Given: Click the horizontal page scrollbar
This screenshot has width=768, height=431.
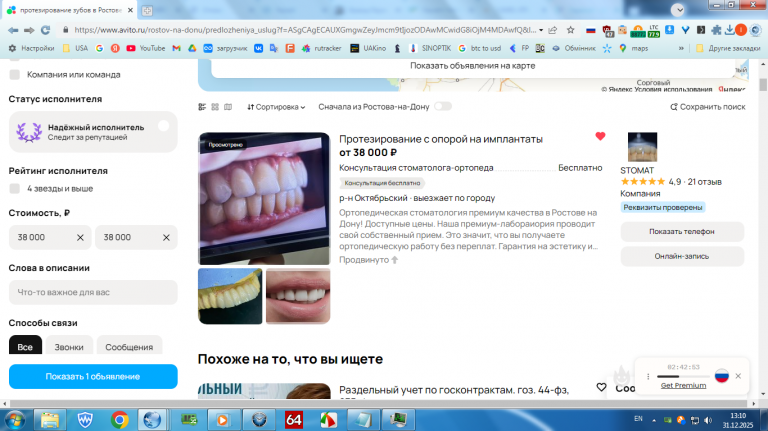Looking at the screenshot, I should click(x=379, y=404).
